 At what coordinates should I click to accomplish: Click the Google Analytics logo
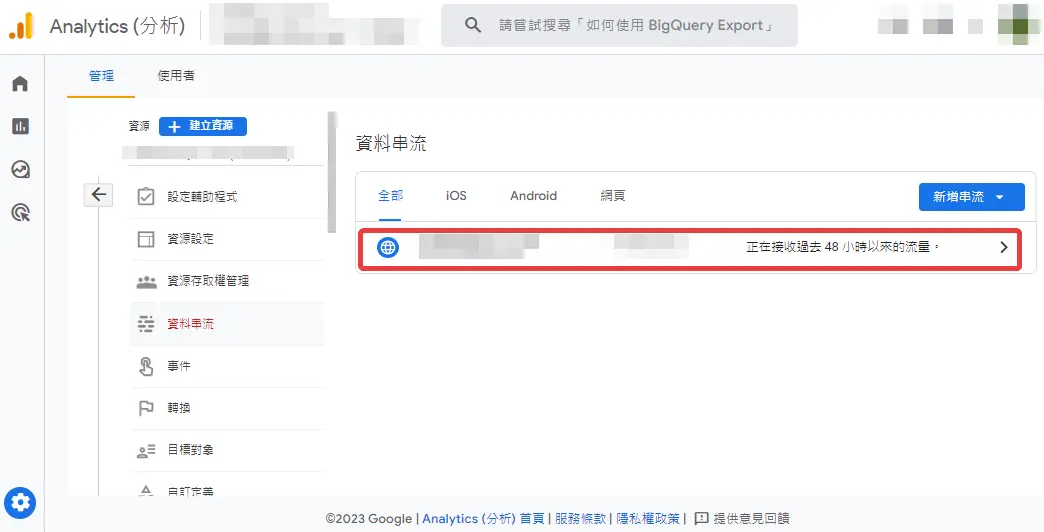tap(21, 26)
